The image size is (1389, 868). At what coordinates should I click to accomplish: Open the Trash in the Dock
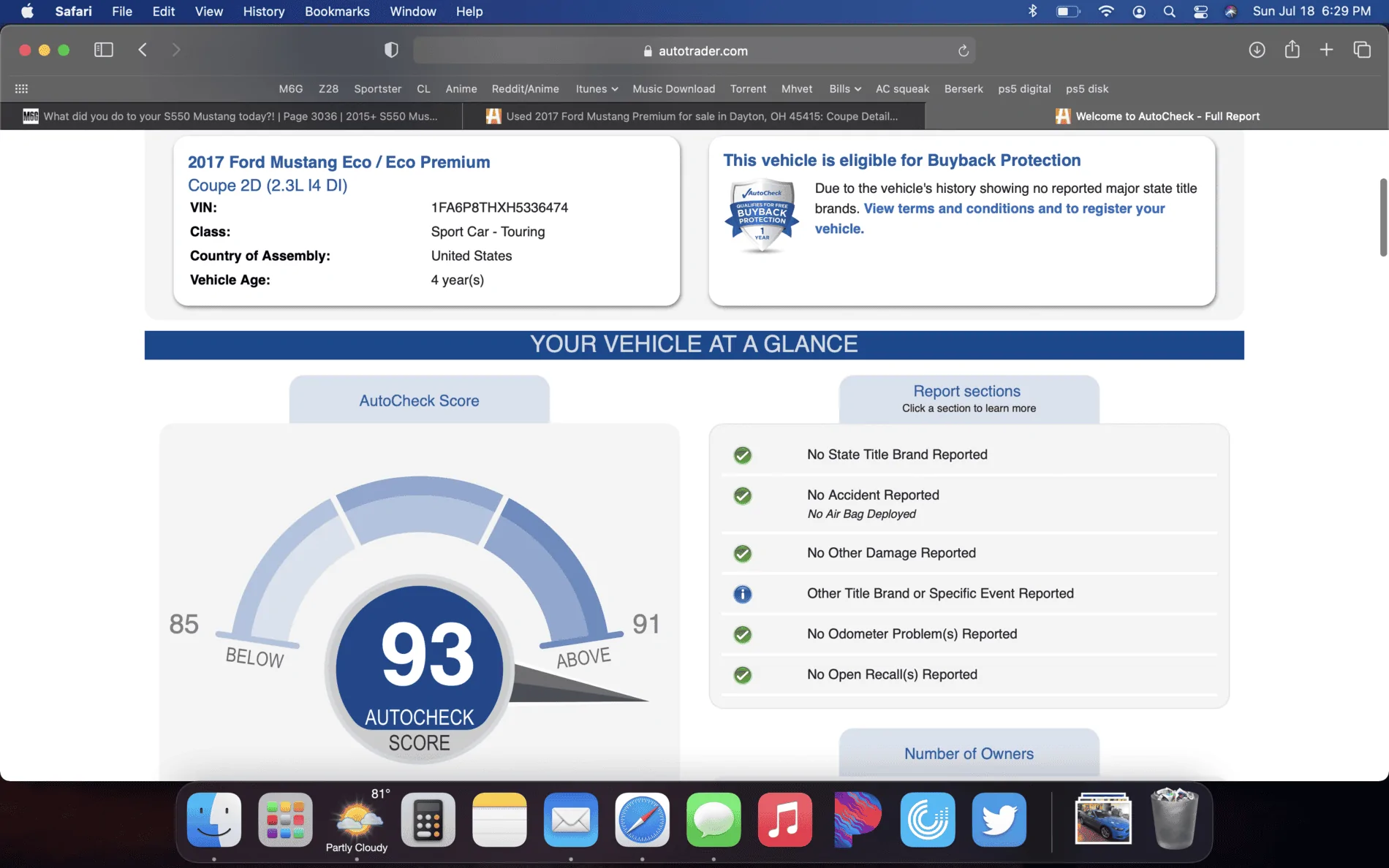coord(1174,818)
